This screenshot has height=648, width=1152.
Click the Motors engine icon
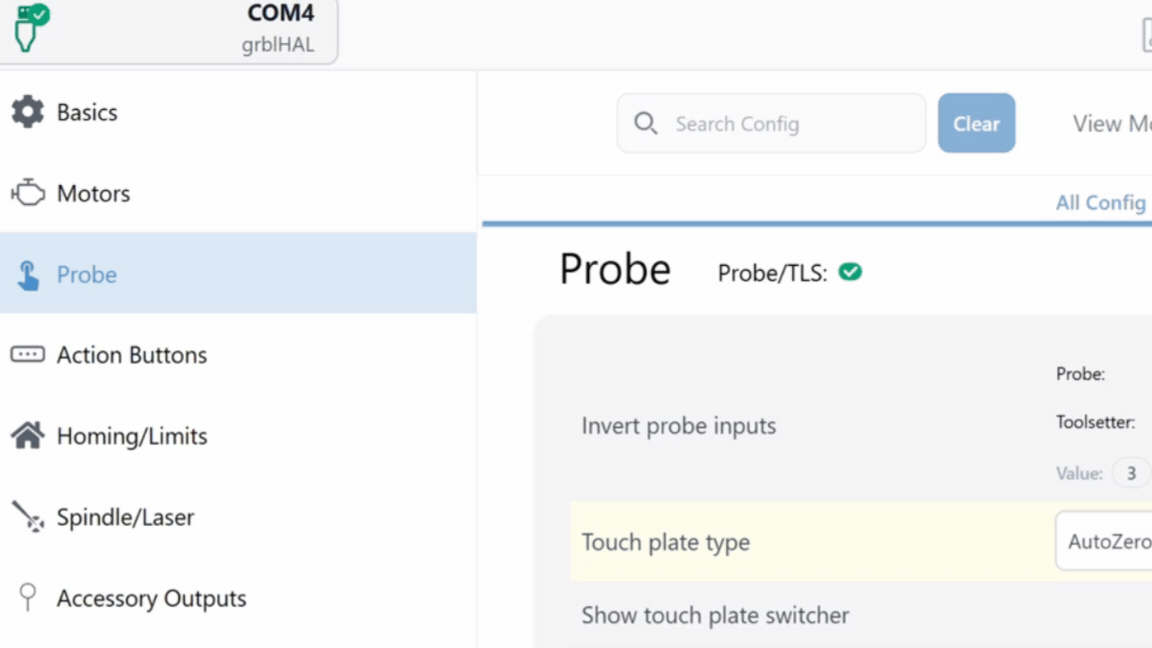pyautogui.click(x=28, y=192)
